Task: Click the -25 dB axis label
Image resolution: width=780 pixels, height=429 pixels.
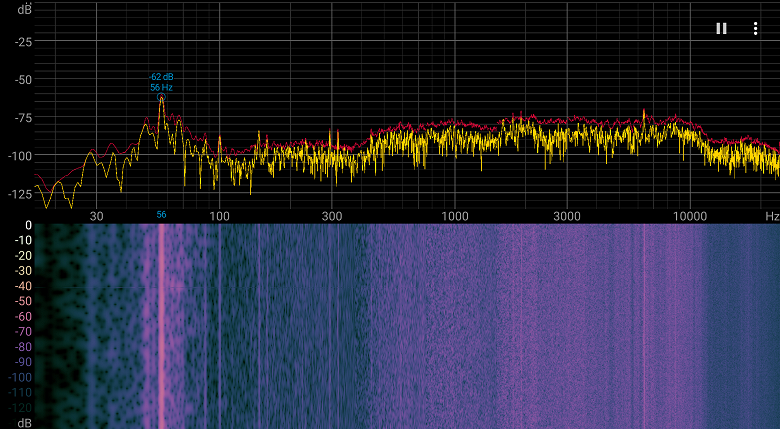Action: [x=22, y=42]
